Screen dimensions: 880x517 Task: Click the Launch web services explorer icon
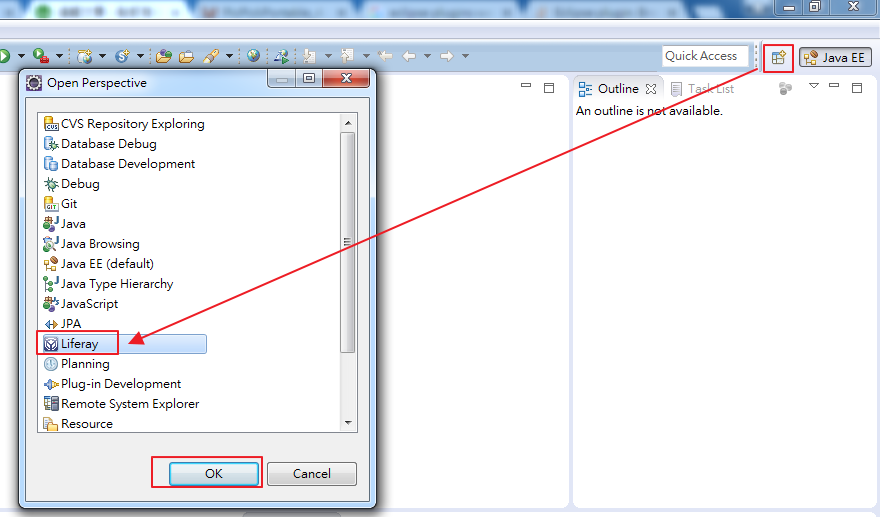click(281, 56)
